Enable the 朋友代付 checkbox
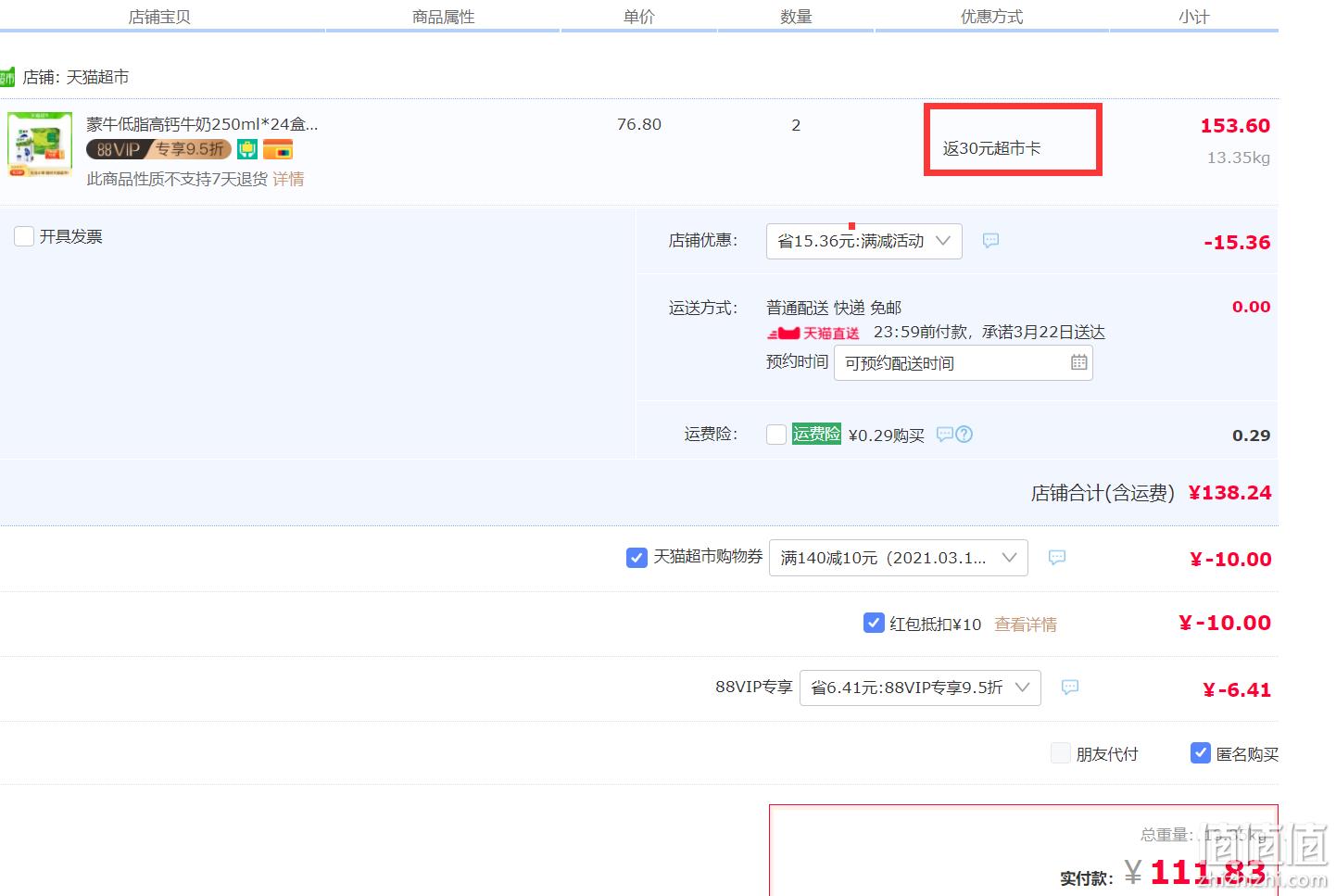Viewport: 1336px width, 896px height. click(1060, 753)
